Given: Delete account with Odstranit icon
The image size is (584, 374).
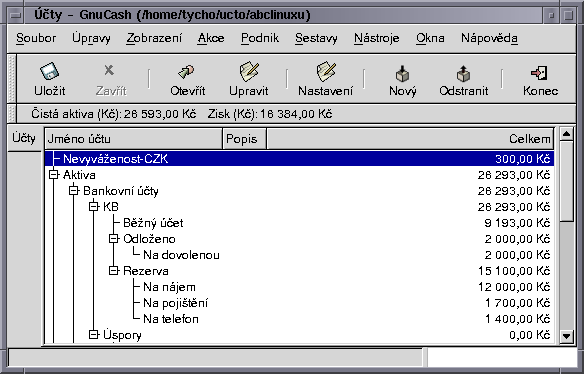Looking at the screenshot, I should [x=463, y=73].
